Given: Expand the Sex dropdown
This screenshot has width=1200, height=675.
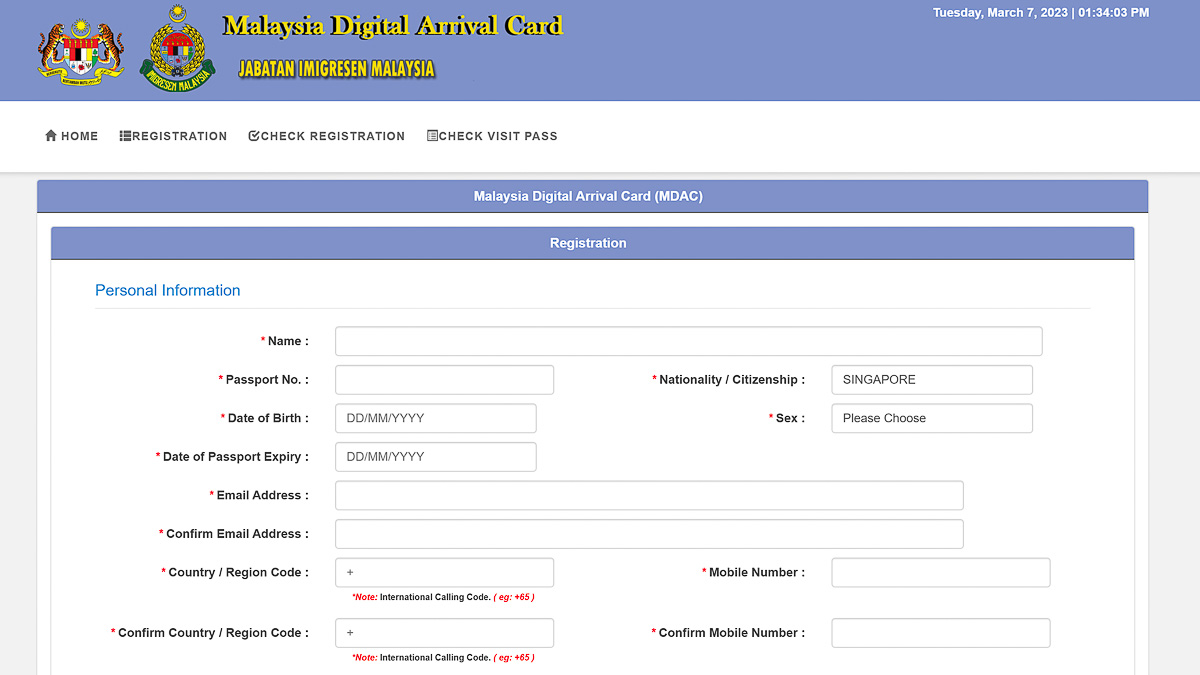Looking at the screenshot, I should [x=931, y=418].
